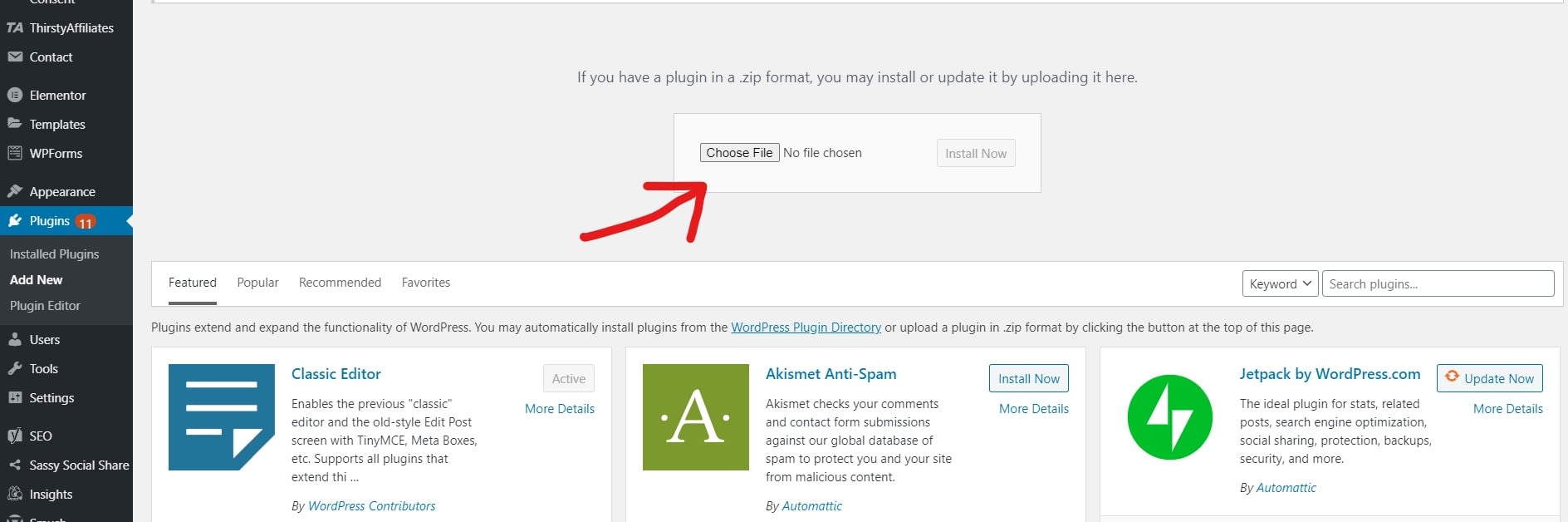
Task: Click the Settings sidebar icon
Action: click(x=15, y=397)
